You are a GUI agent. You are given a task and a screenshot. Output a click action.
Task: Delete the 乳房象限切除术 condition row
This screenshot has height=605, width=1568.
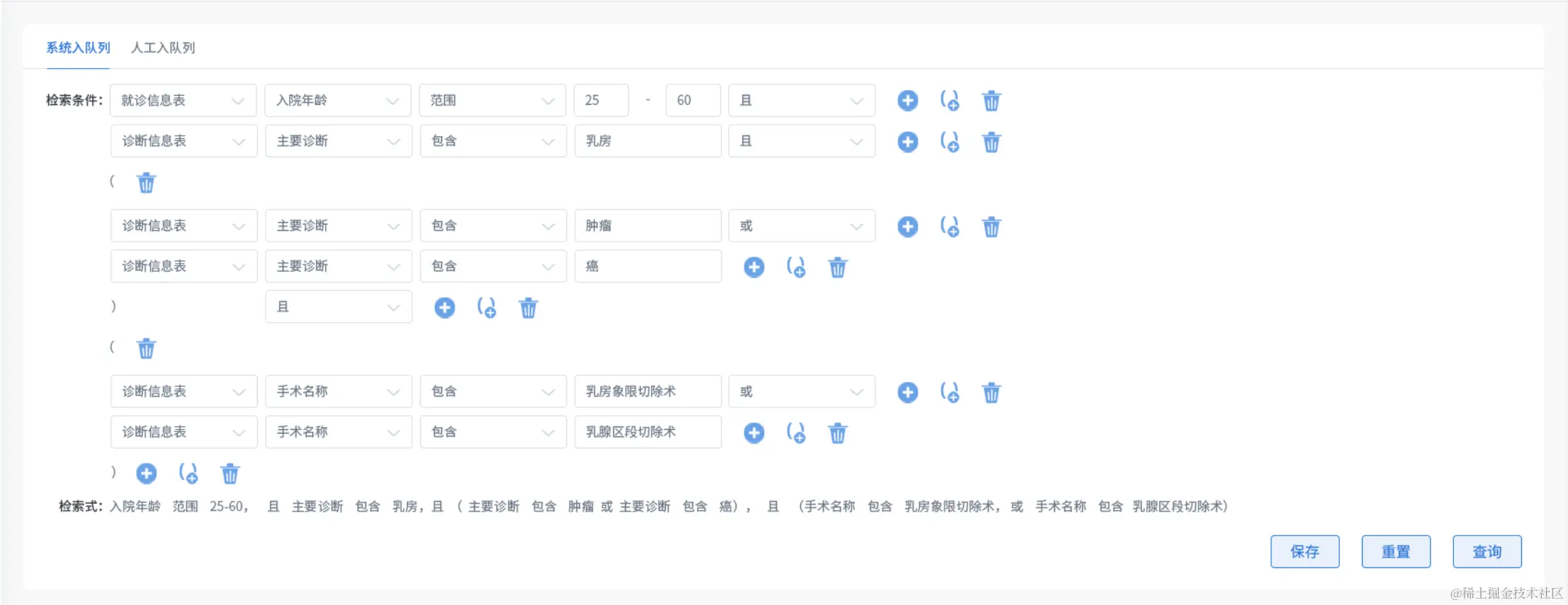[992, 392]
